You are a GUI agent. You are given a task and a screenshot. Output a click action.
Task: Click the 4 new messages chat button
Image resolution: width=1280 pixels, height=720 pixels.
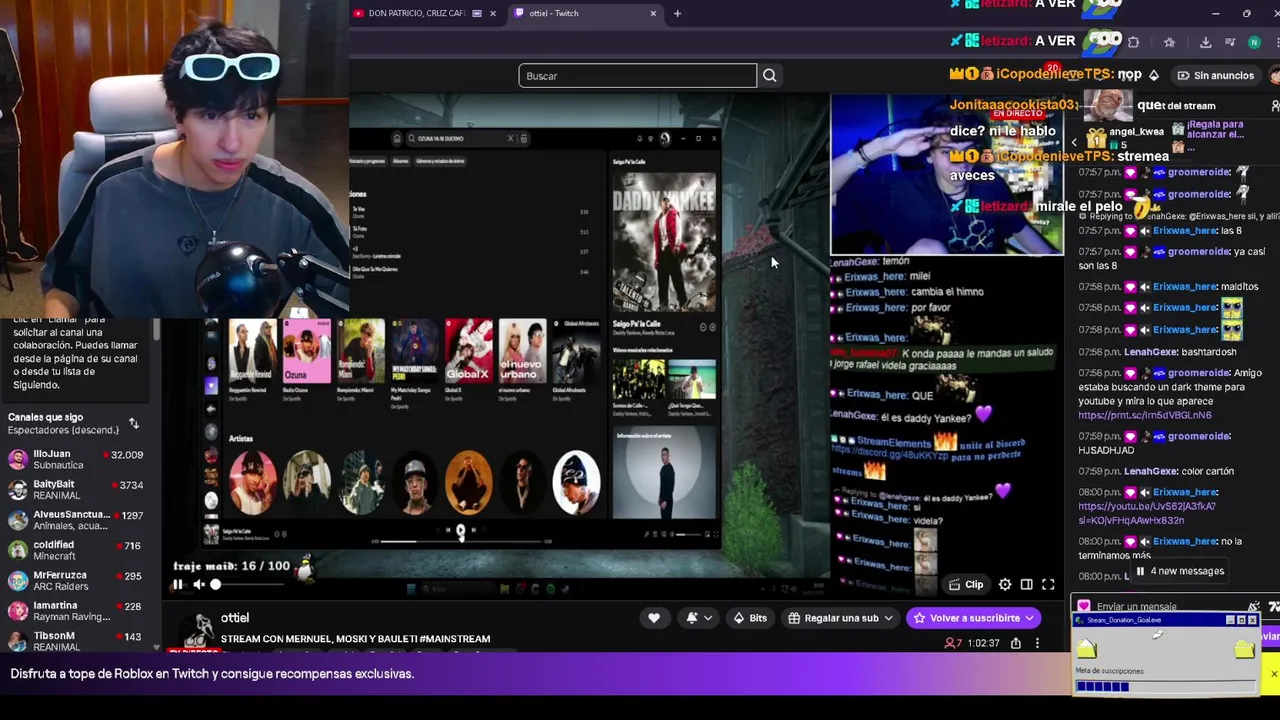click(1180, 571)
